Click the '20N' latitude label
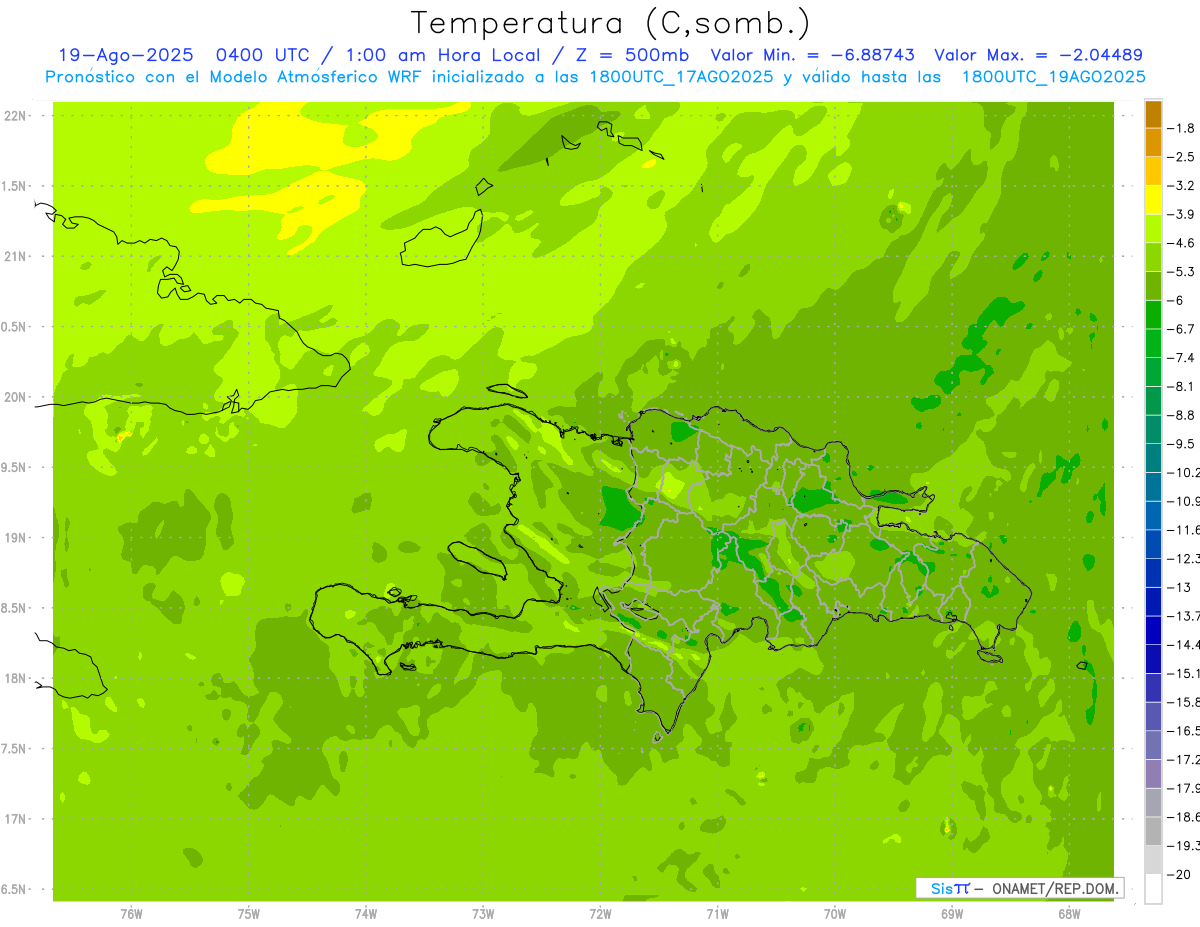1200x927 pixels. tap(14, 397)
